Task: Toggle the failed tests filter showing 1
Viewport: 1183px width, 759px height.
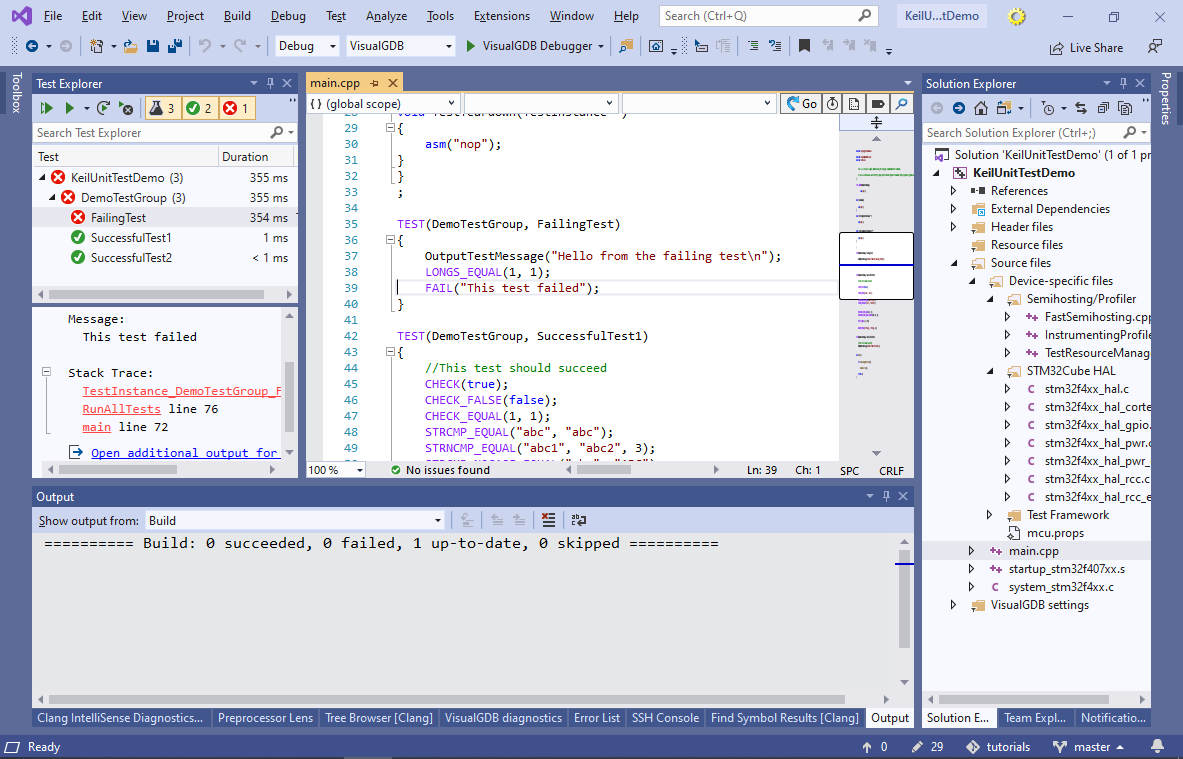Action: (x=237, y=109)
